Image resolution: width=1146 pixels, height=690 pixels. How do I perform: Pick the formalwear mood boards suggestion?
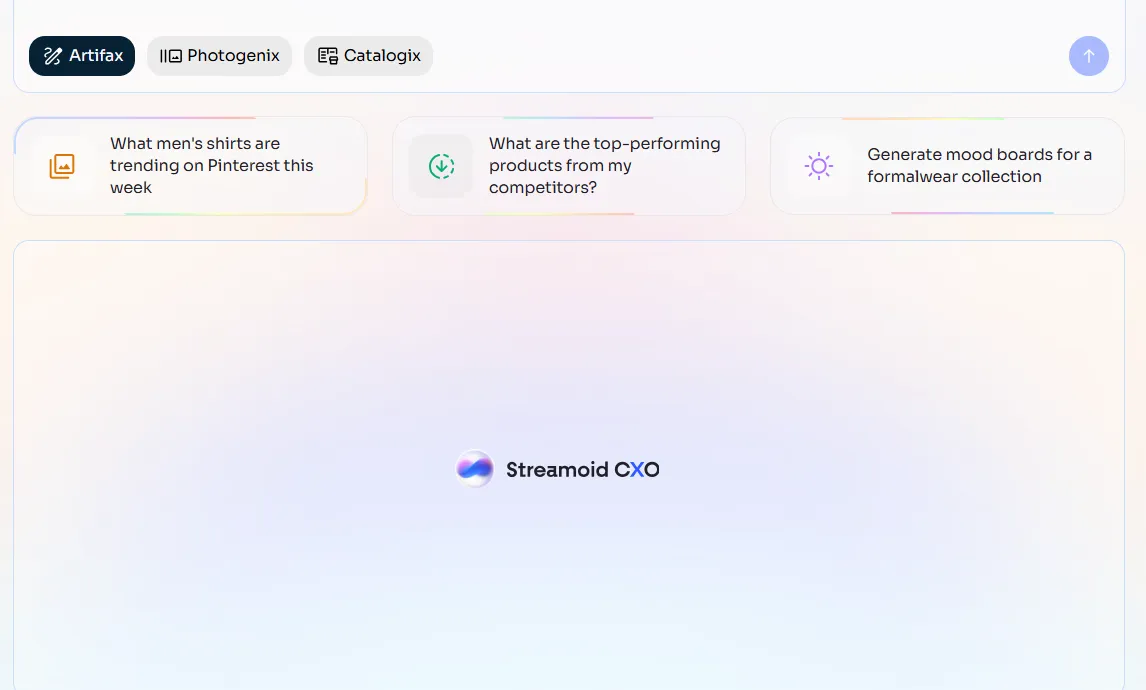pyautogui.click(x=979, y=166)
